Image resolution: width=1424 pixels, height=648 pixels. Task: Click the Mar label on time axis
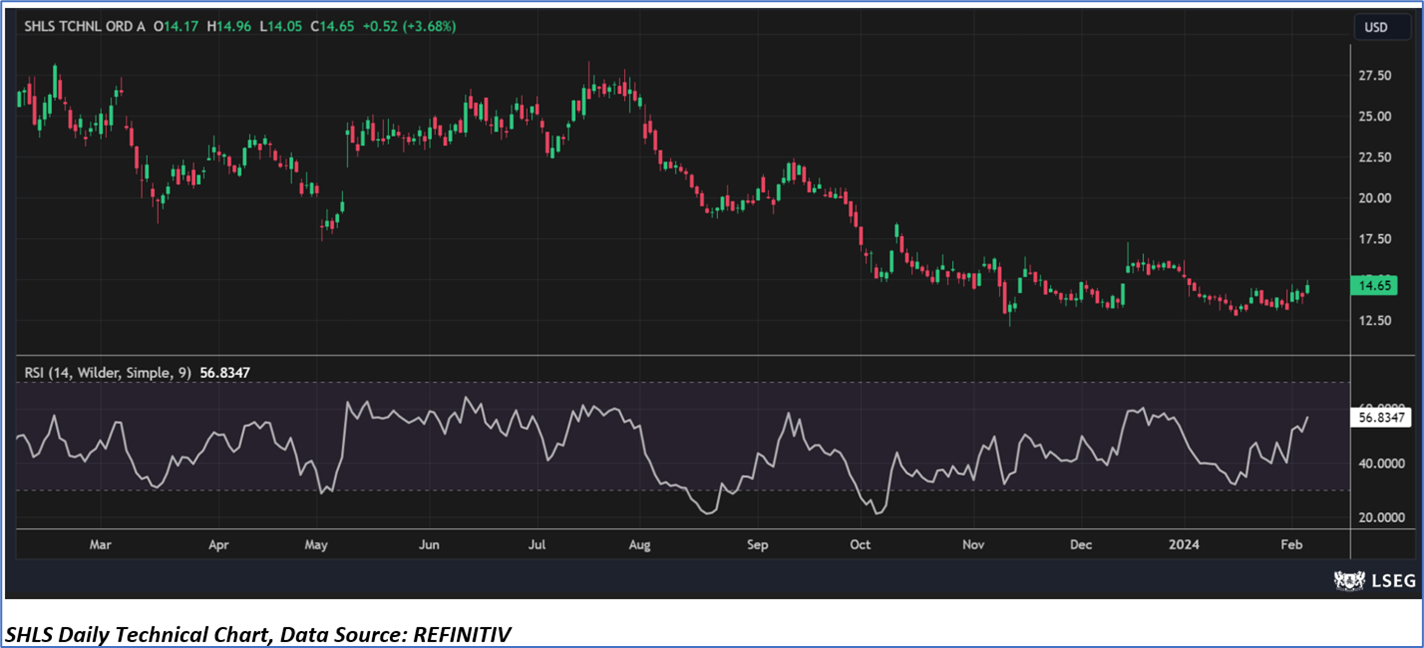click(x=100, y=546)
